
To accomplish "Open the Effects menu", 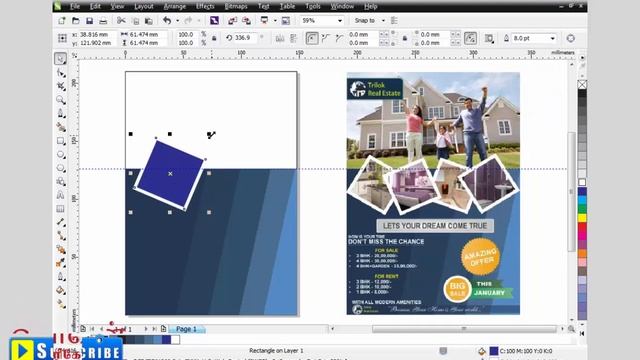I will 205,6.
